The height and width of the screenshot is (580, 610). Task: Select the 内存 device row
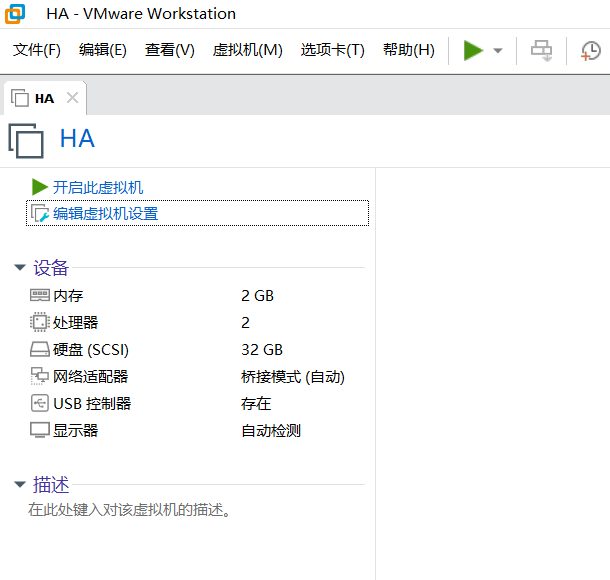tap(197, 296)
